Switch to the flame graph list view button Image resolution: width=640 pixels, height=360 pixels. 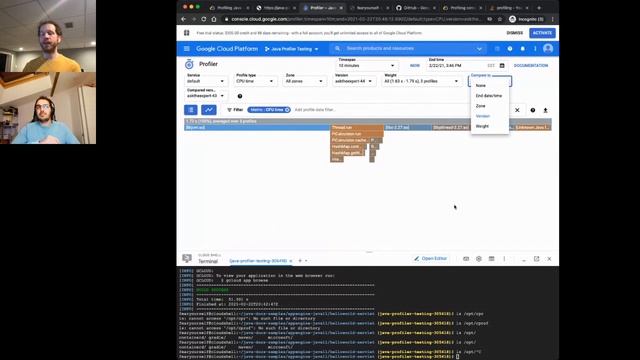click(x=191, y=110)
